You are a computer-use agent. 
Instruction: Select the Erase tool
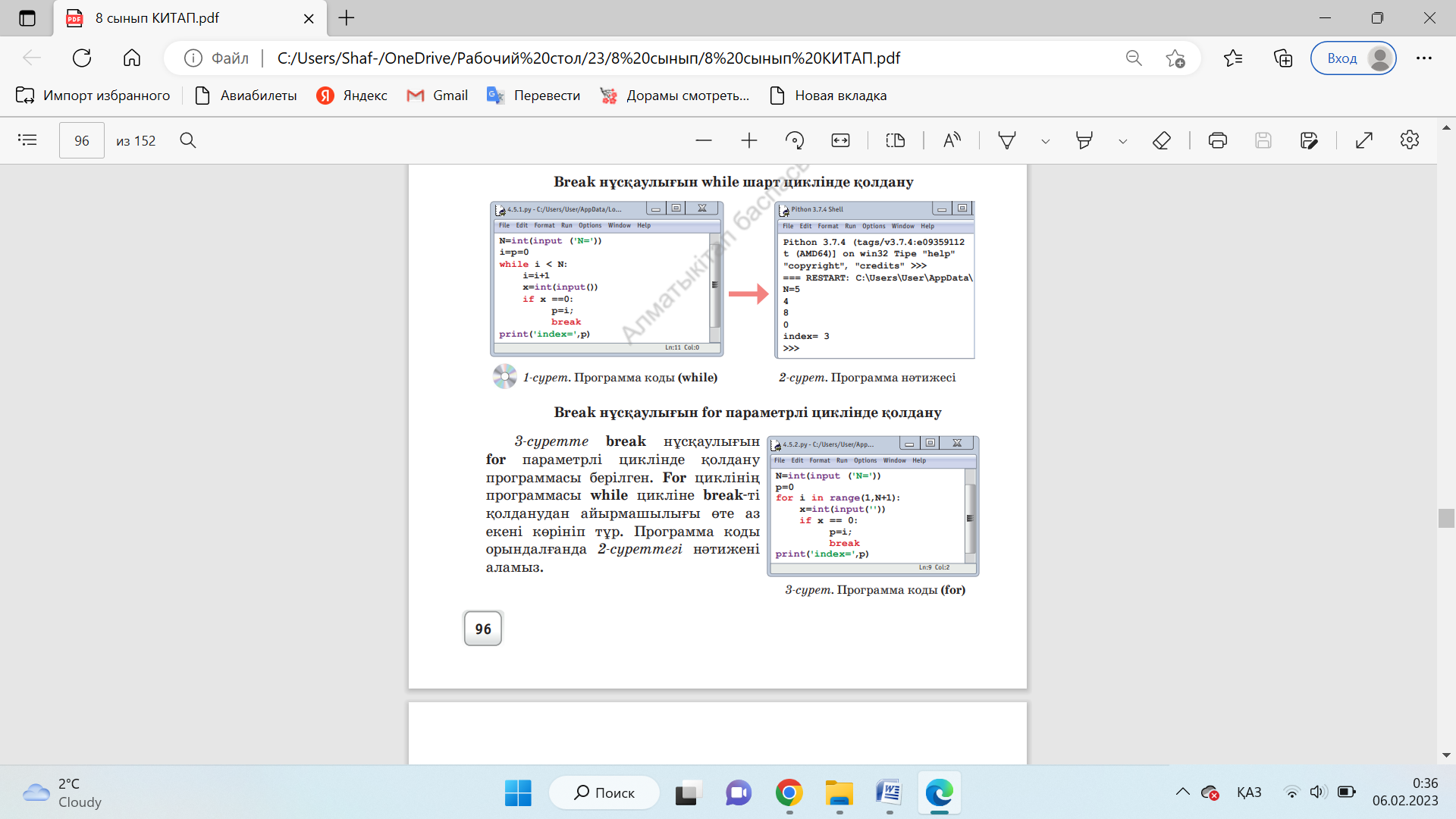coord(1162,140)
